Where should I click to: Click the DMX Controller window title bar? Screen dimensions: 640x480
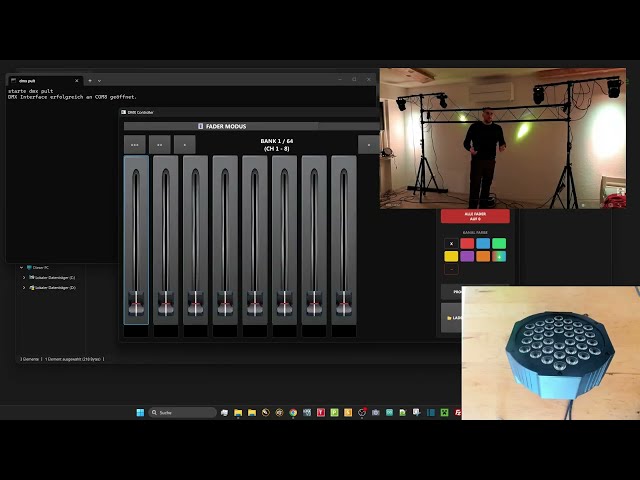(x=250, y=112)
